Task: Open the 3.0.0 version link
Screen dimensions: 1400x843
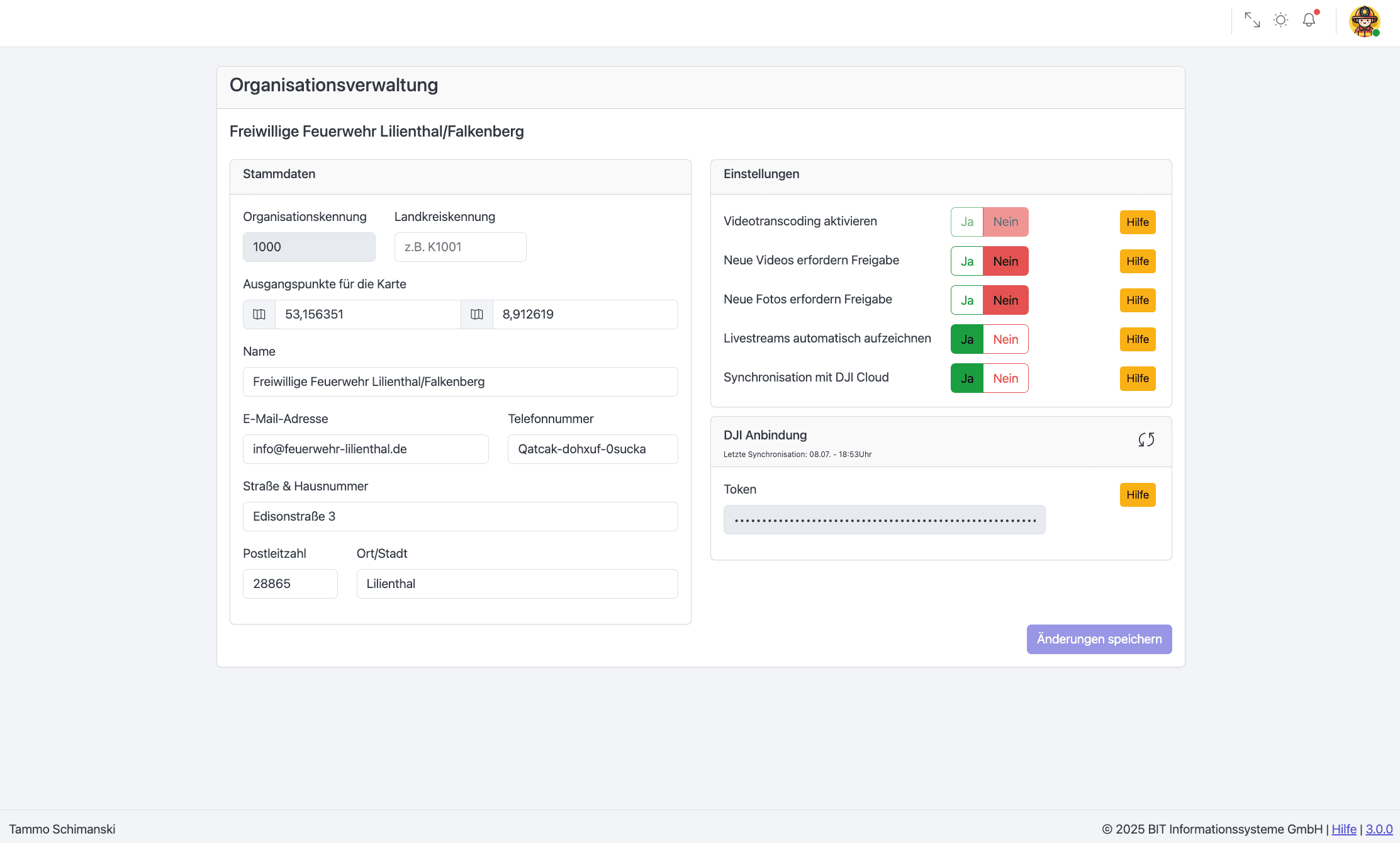Action: [1379, 829]
